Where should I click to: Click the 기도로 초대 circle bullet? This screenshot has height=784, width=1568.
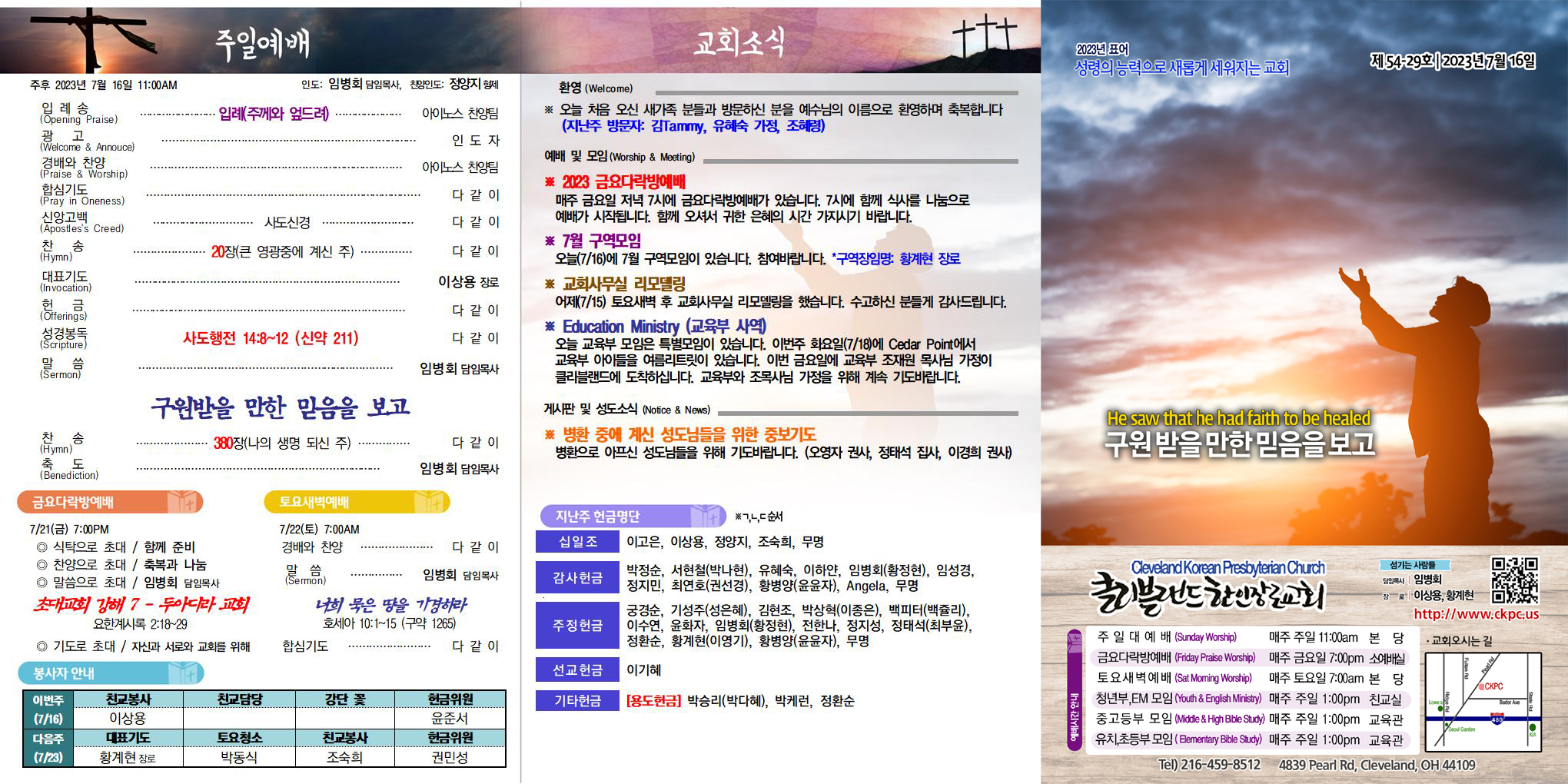(42, 646)
